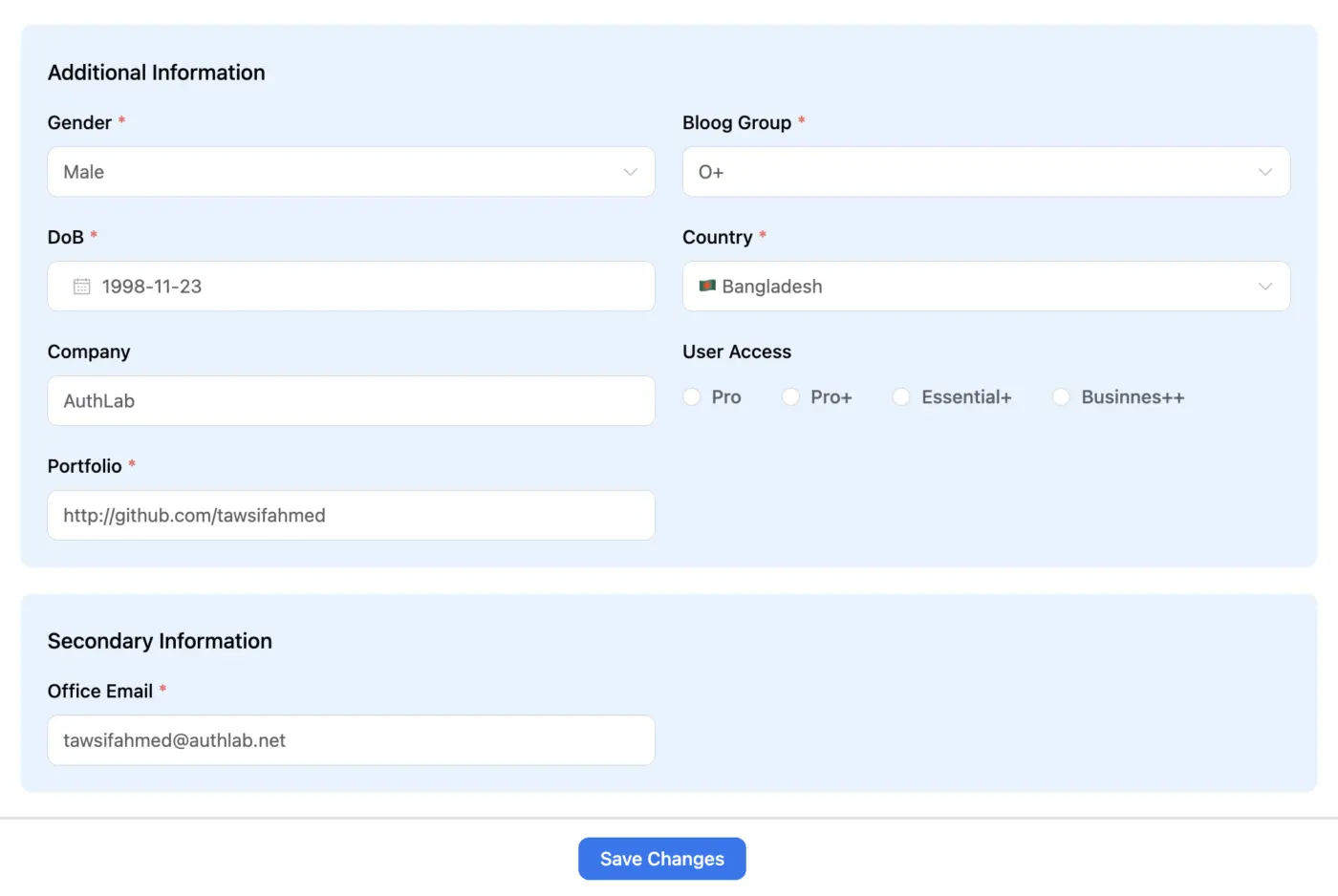
Task: Focus the DoB date field
Action: coord(351,287)
